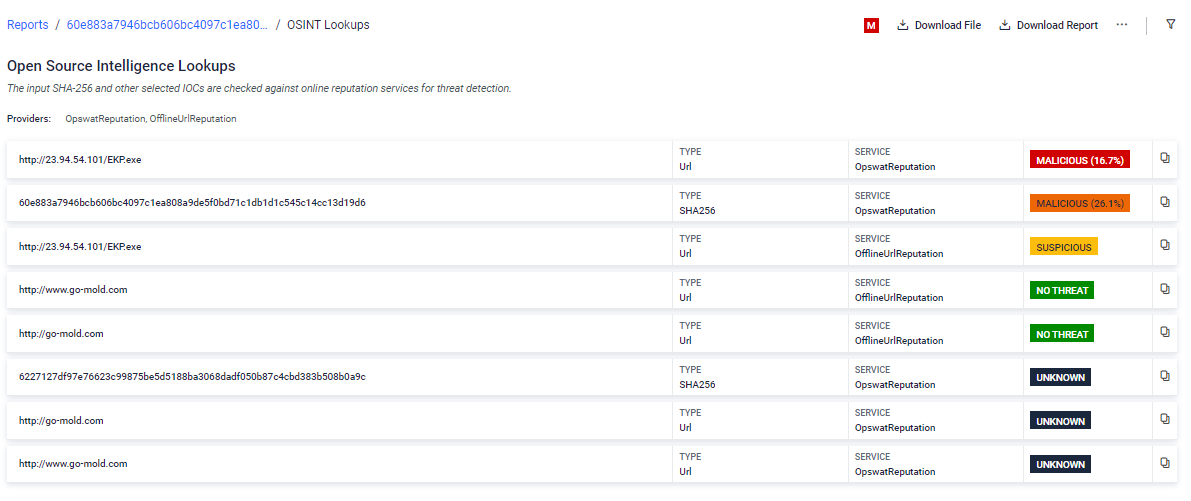Image resolution: width=1191 pixels, height=501 pixels.
Task: Copy the 6227127df97e... hash row
Action: point(1165,376)
